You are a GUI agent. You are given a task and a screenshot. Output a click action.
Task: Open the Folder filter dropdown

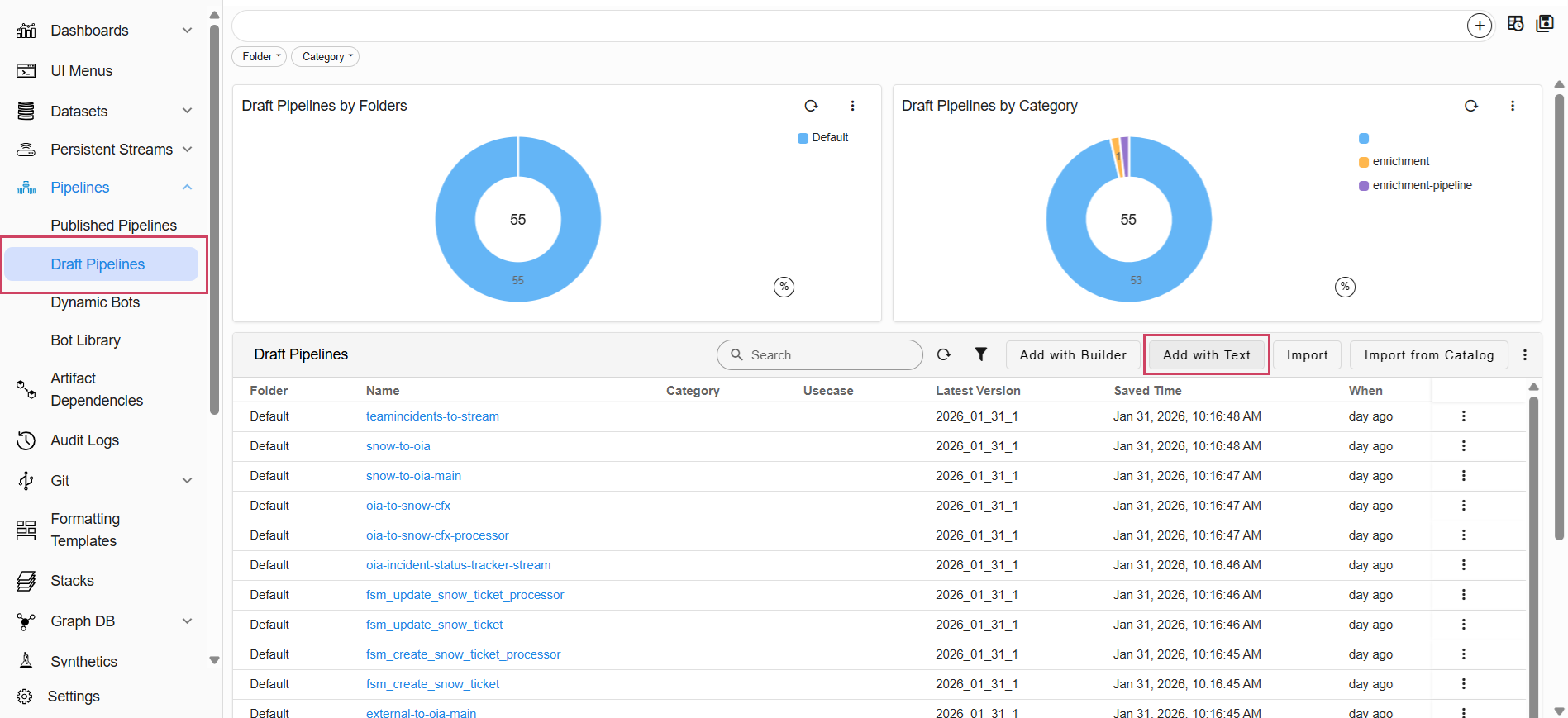261,57
